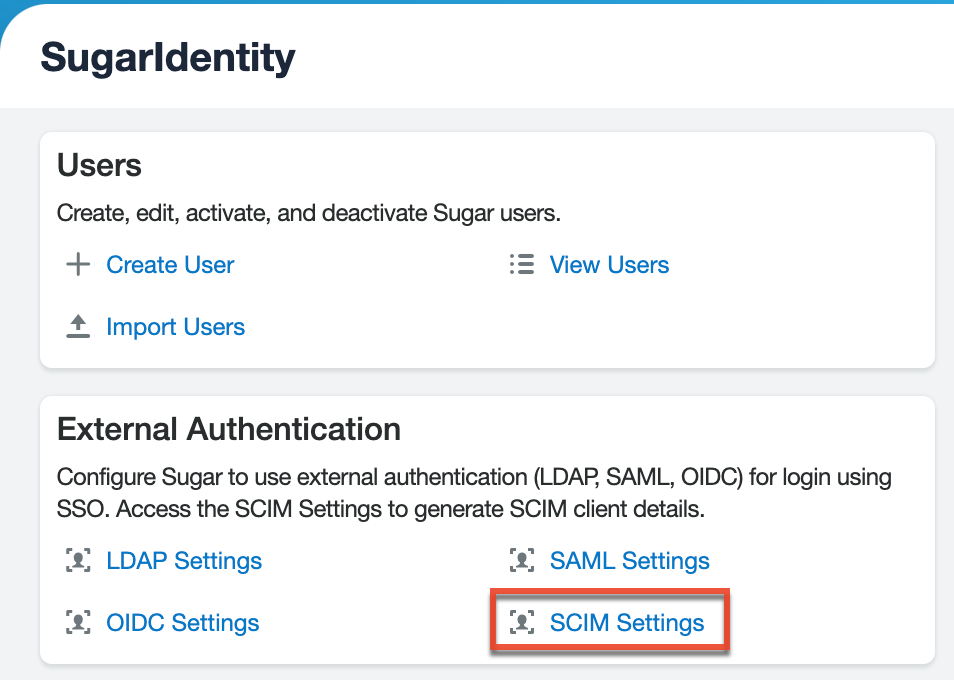Click the authentication icon beside SCIM Settings
Image resolution: width=954 pixels, height=680 pixels.
[522, 622]
